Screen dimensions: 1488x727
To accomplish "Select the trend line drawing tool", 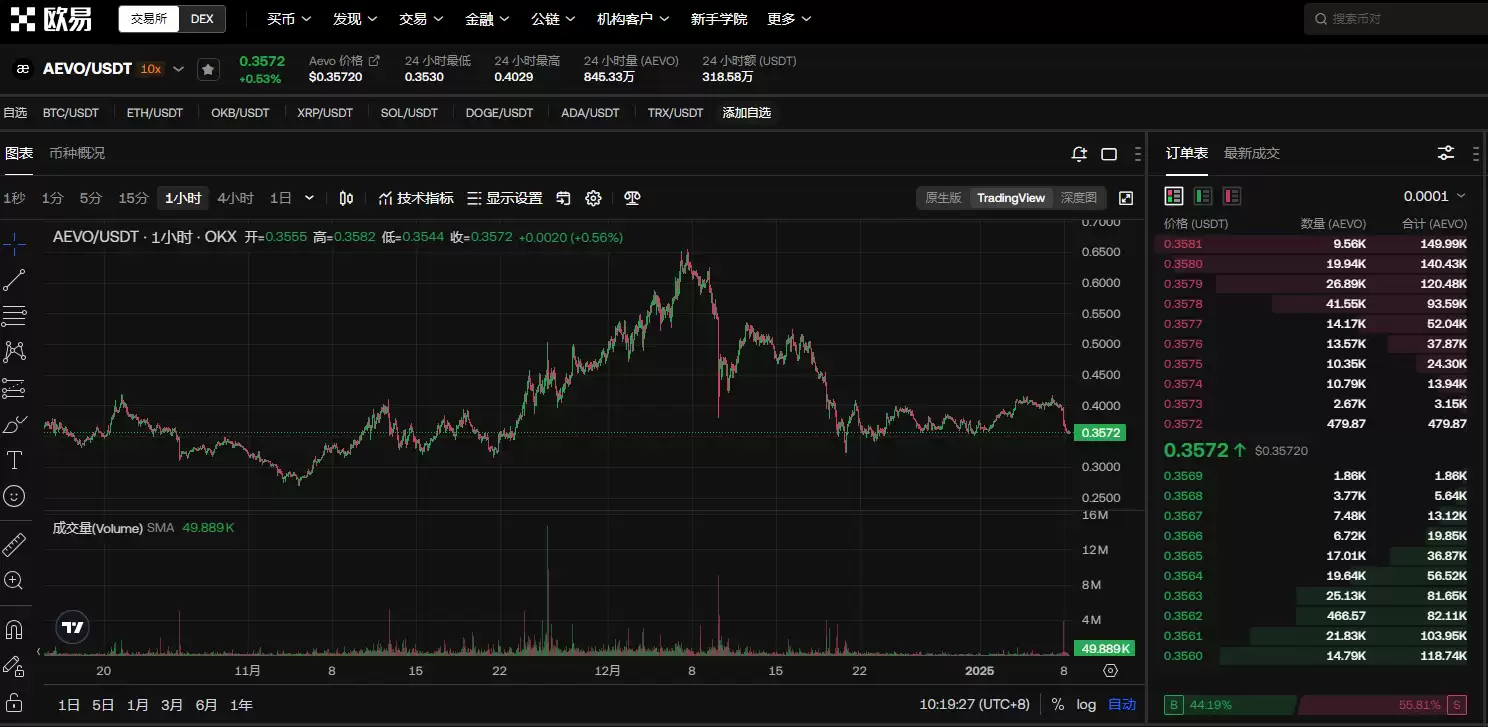I will (x=14, y=281).
